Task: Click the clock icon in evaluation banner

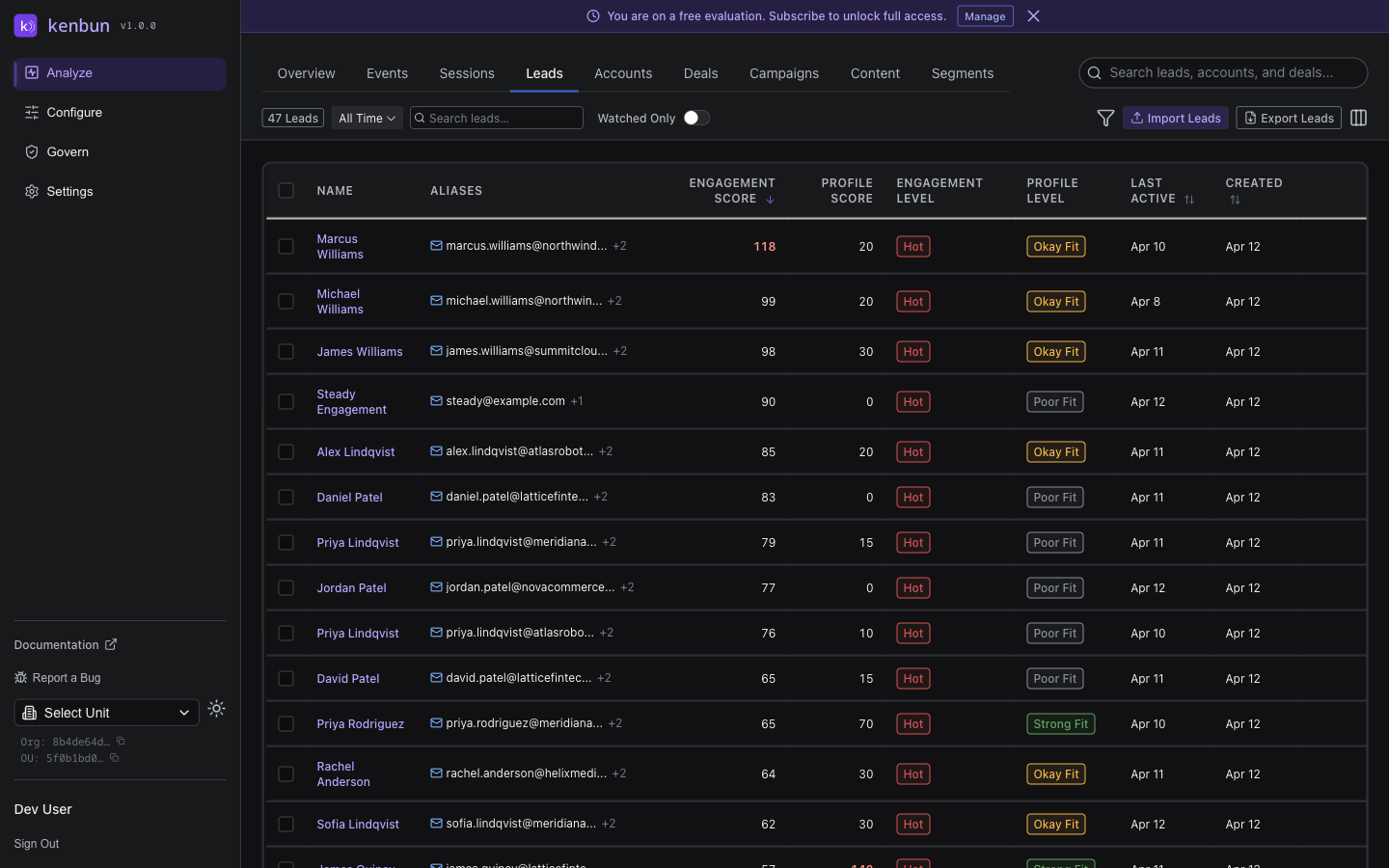Action: (593, 16)
